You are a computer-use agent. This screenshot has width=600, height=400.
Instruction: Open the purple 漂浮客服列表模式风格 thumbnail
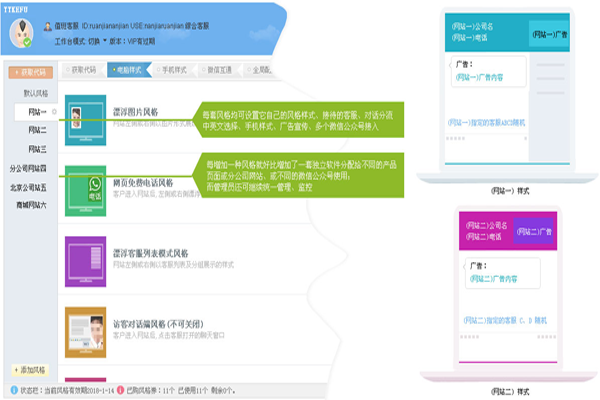85,261
